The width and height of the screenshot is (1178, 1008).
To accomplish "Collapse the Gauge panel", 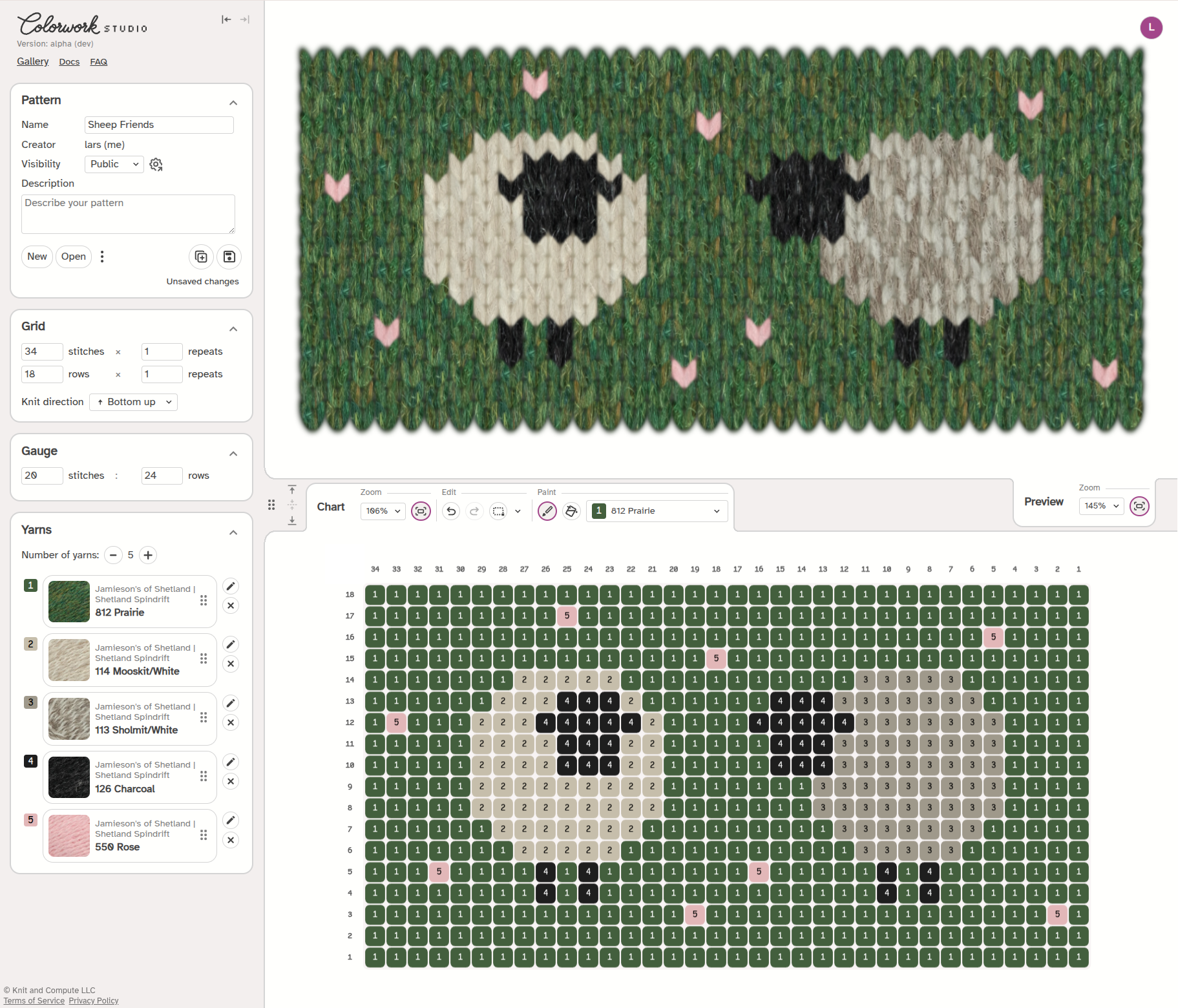I will (x=233, y=454).
